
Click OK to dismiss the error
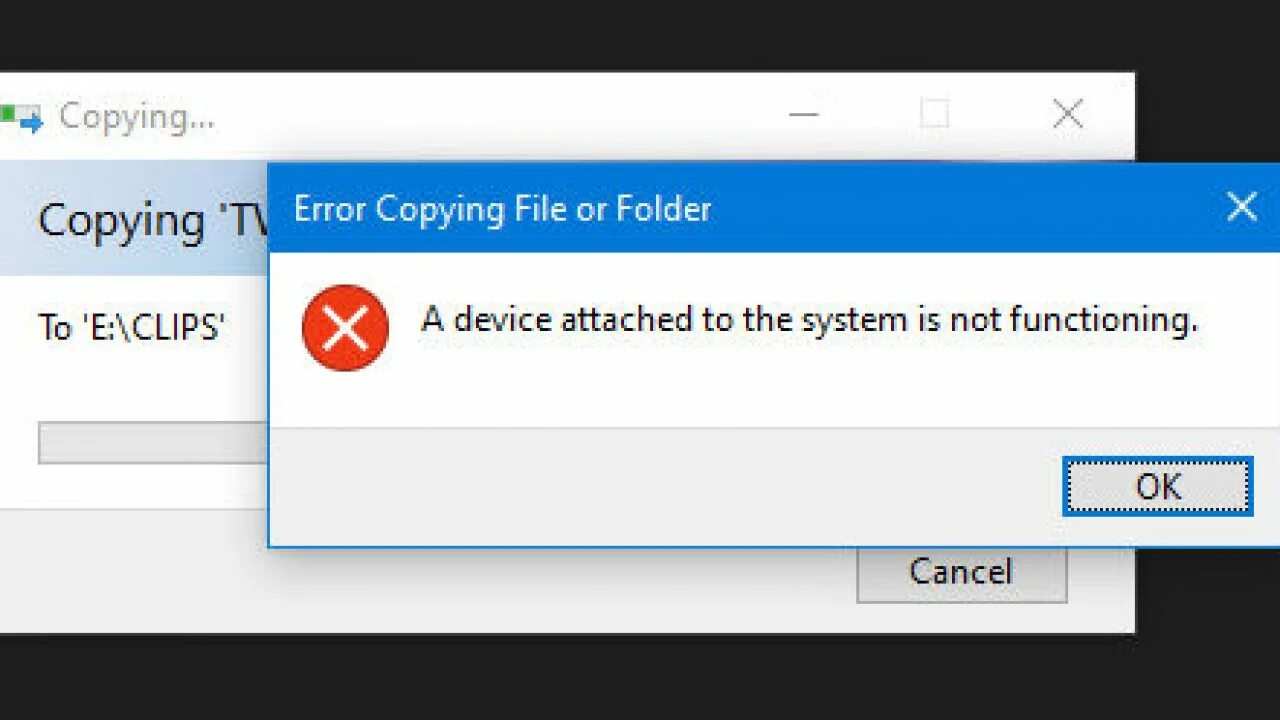(x=1157, y=486)
